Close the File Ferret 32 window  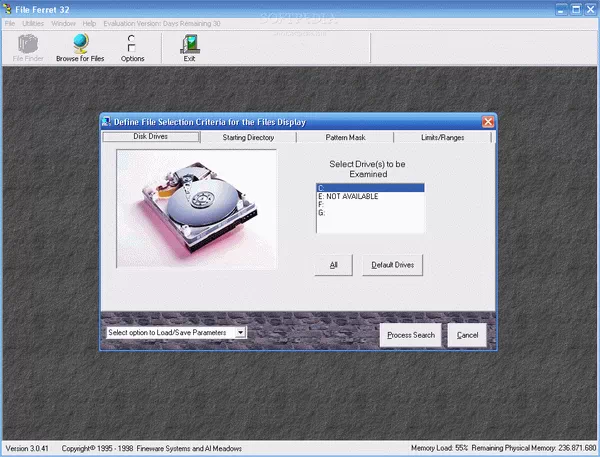(x=590, y=9)
